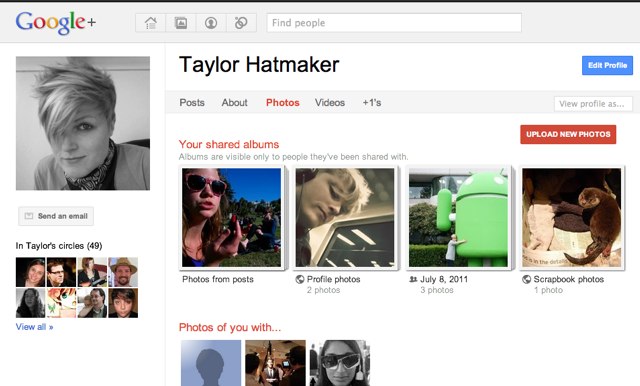Select the Photos tab
The width and height of the screenshot is (640, 386).
(x=282, y=103)
